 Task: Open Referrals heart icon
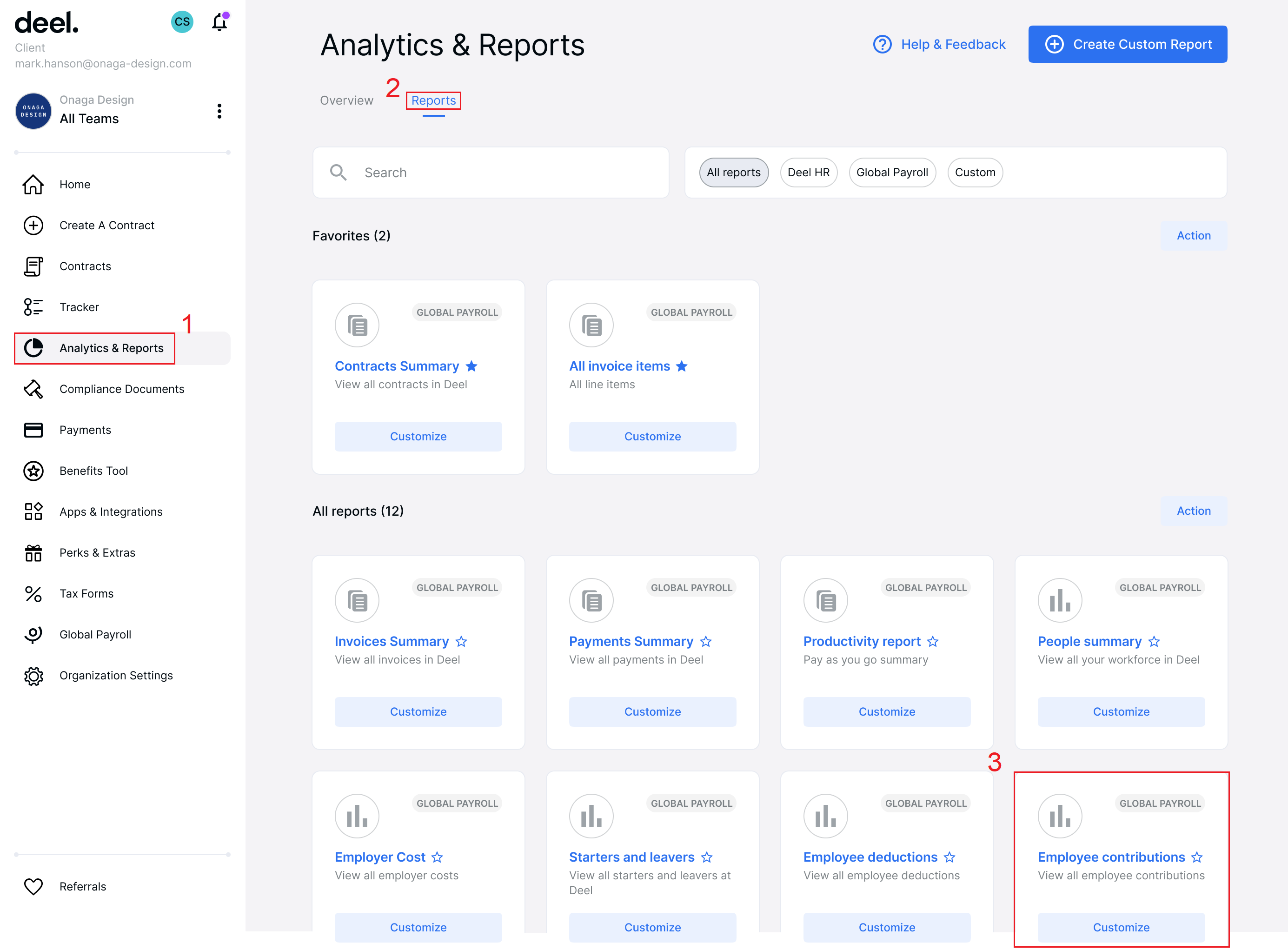(33, 887)
